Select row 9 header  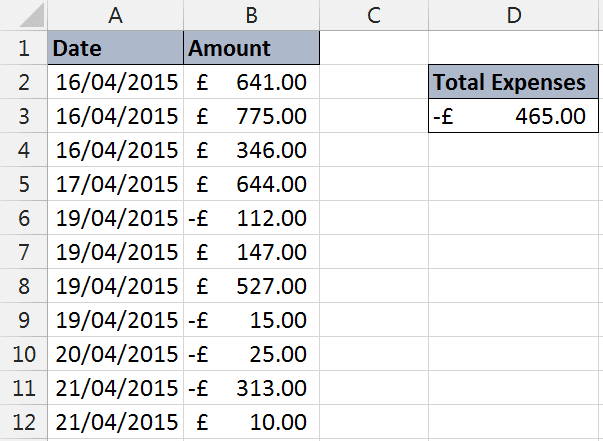[x=23, y=320]
